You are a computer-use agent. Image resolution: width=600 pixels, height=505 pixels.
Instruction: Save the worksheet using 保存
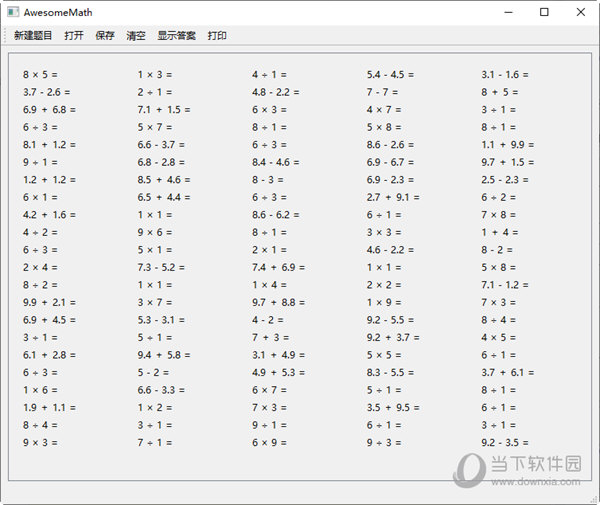[105, 36]
